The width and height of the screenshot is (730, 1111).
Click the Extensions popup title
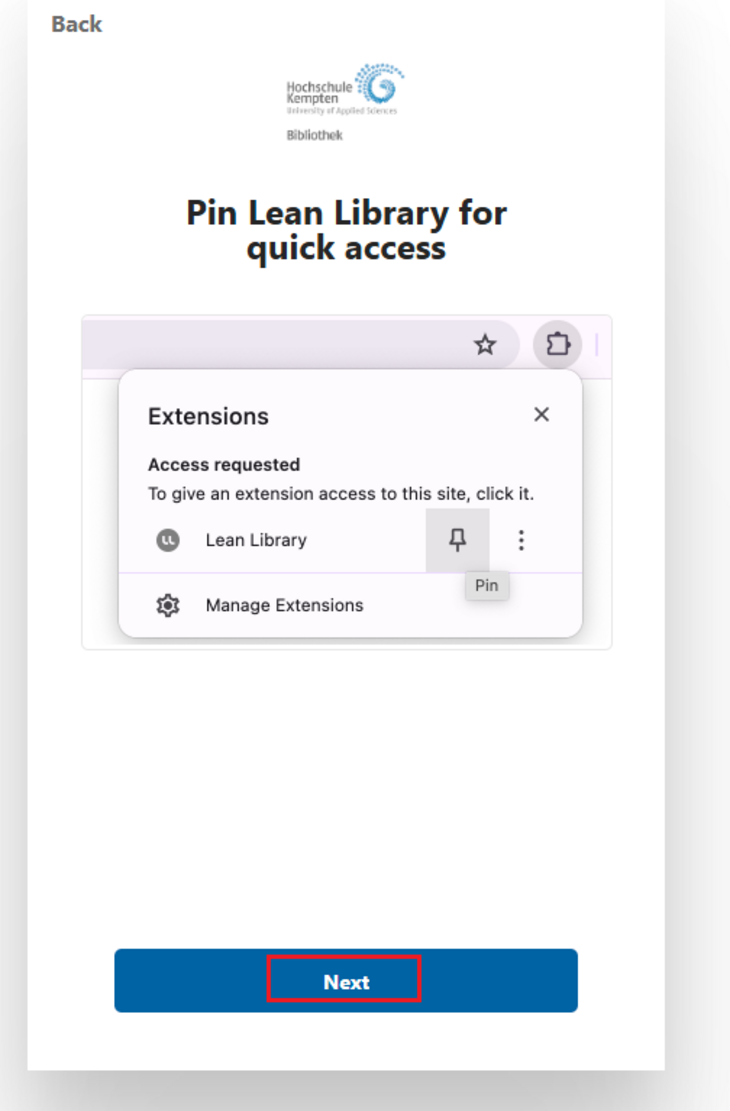[208, 416]
